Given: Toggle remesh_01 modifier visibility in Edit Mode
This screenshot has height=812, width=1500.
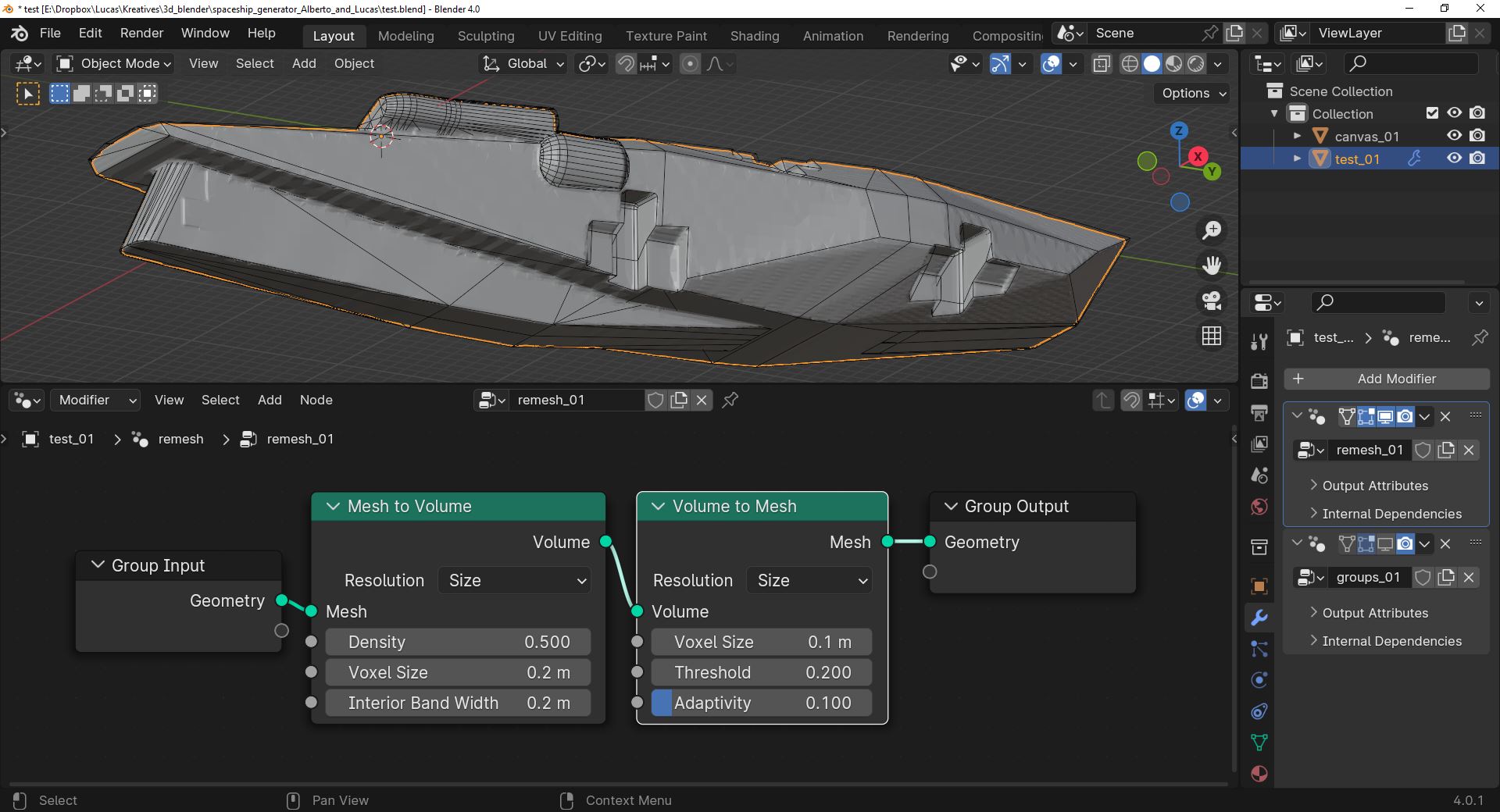Looking at the screenshot, I should 1366,417.
